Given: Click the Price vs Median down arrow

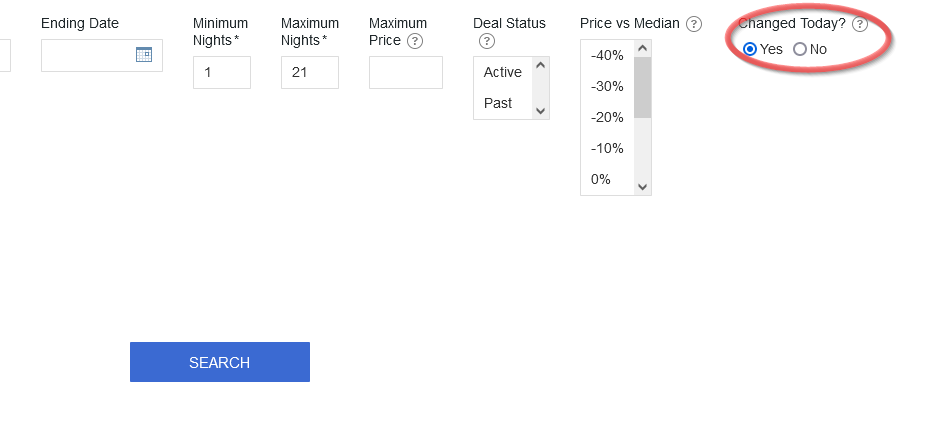Looking at the screenshot, I should [x=643, y=187].
